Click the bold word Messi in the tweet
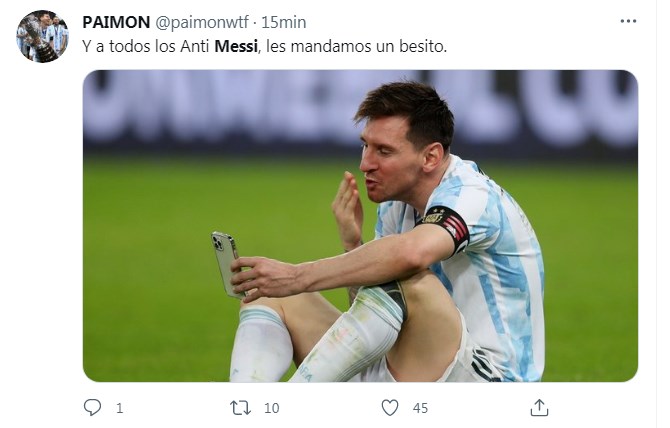This screenshot has width=670, height=428. click(x=236, y=46)
